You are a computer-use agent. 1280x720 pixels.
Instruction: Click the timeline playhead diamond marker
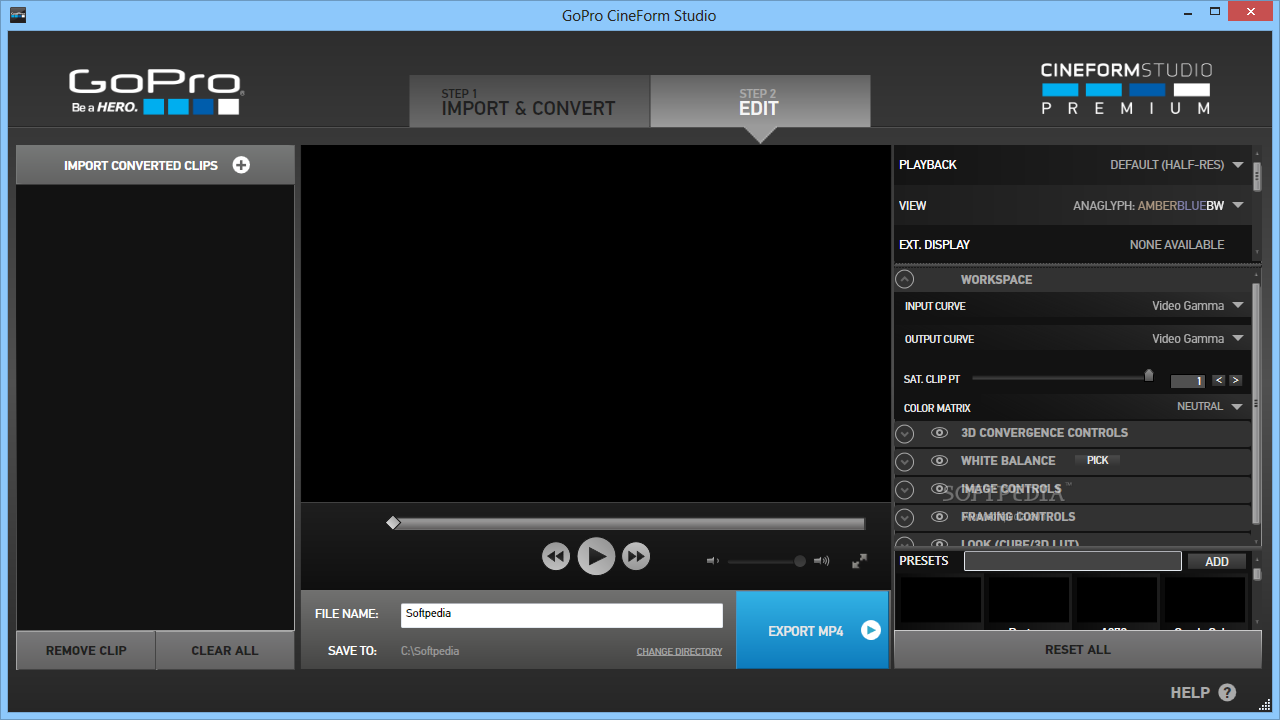click(393, 523)
